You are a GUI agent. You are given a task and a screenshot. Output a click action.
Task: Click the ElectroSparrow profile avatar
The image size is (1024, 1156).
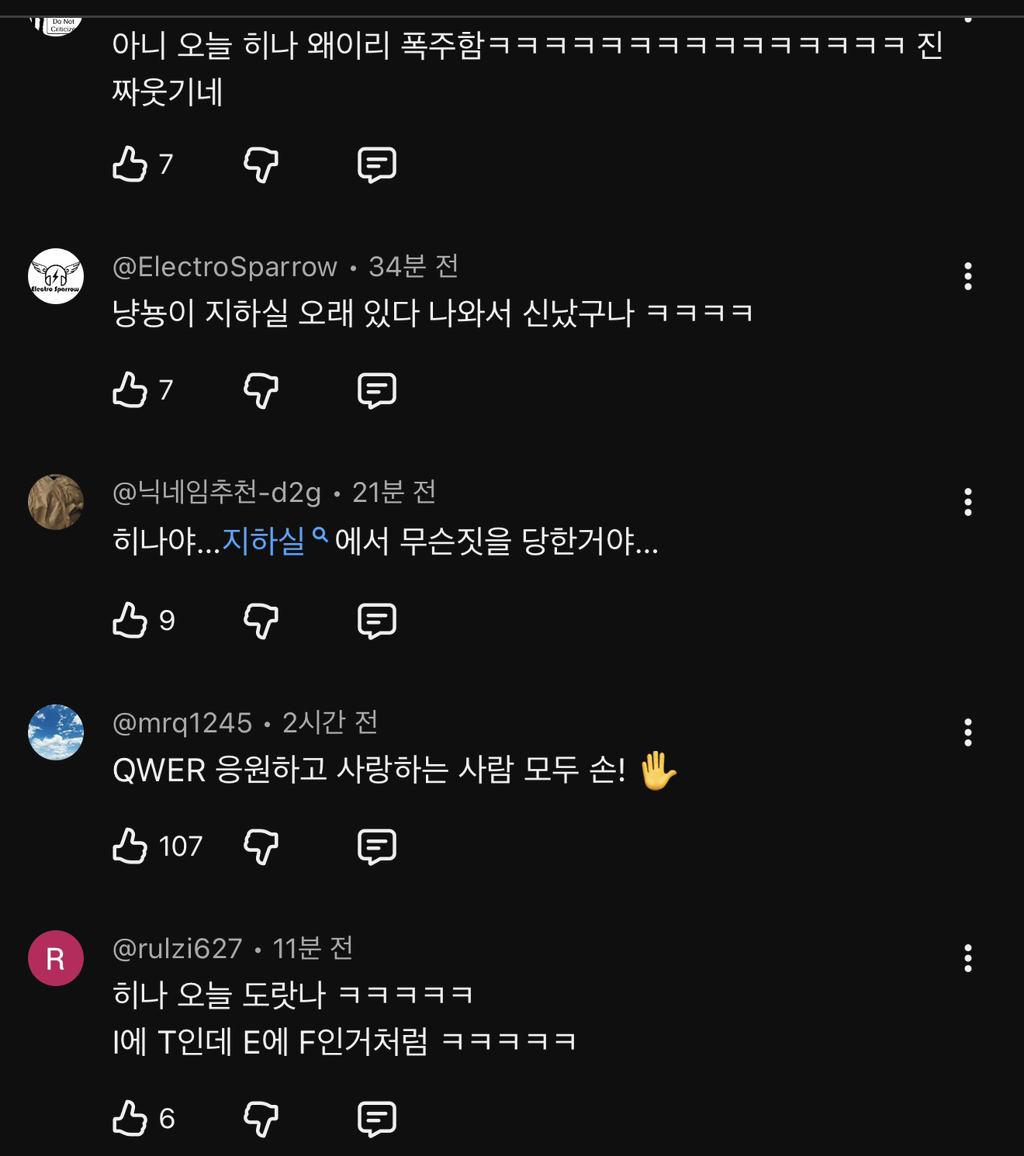56,276
